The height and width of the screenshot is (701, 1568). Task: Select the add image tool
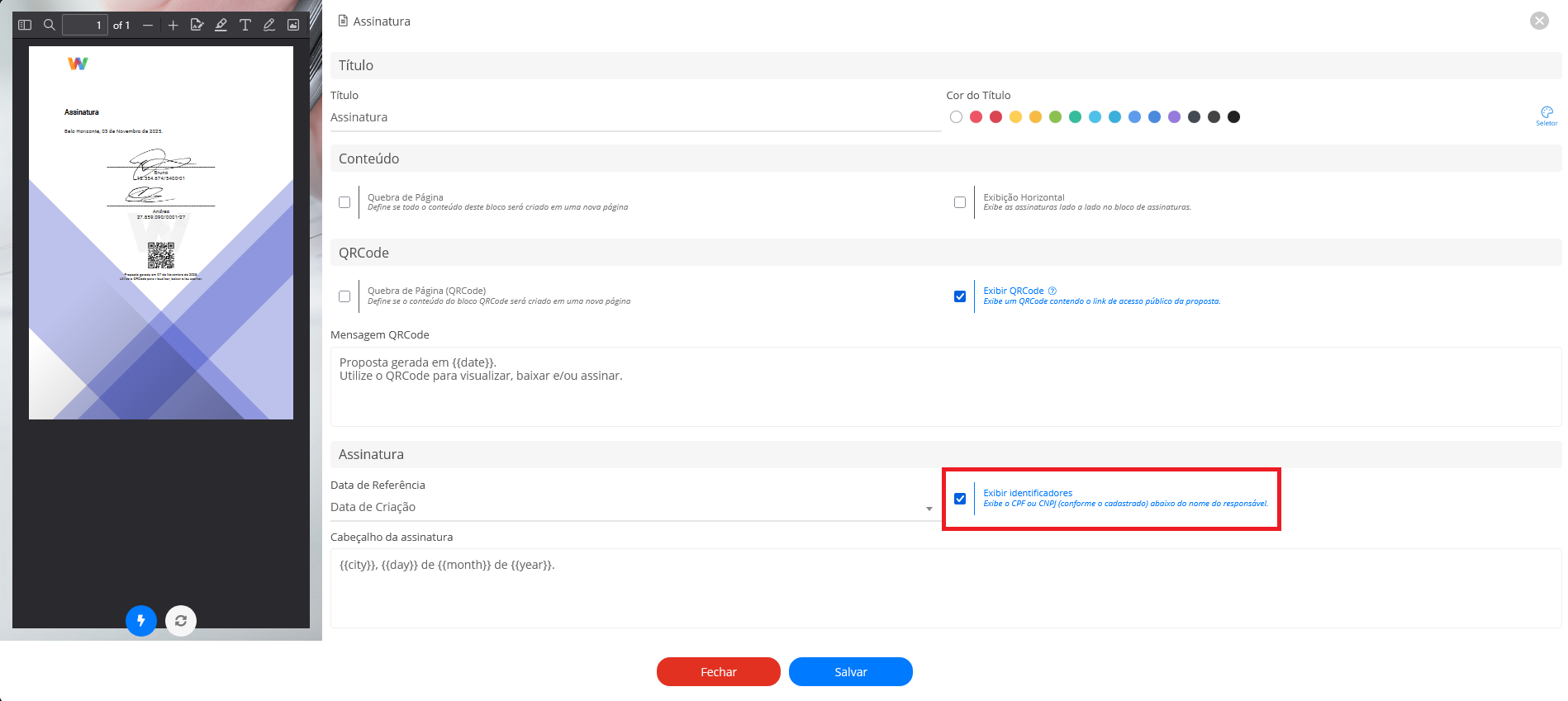[293, 25]
